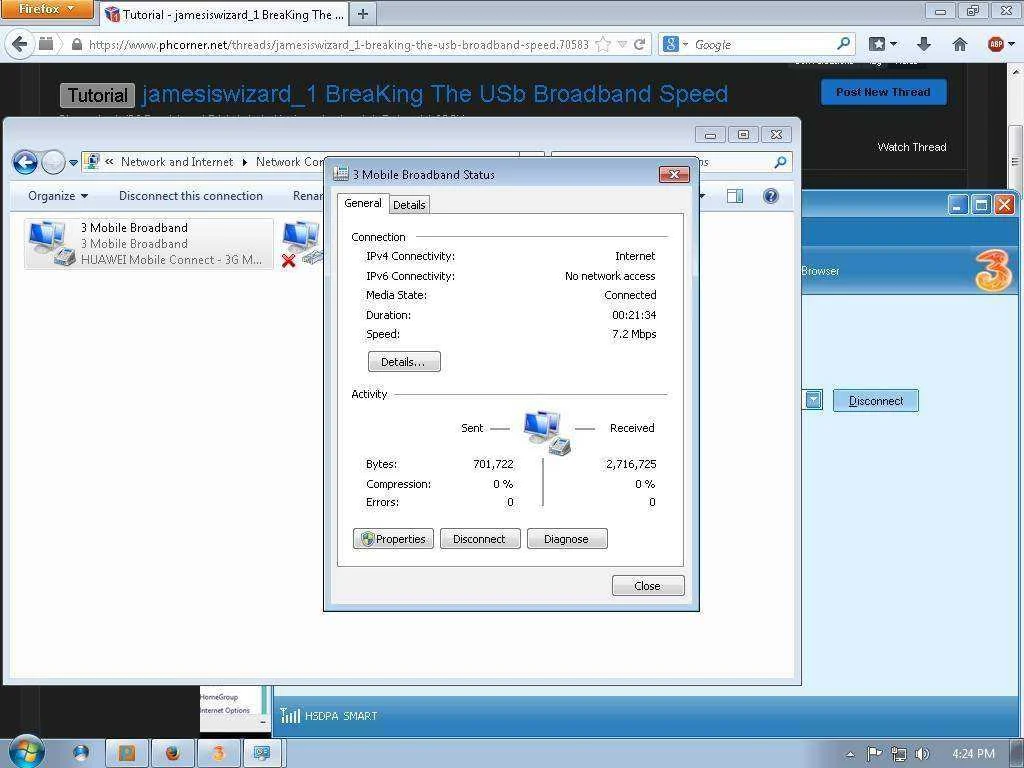
Task: Click the HSDPA SMART signal bars icon
Action: 290,716
